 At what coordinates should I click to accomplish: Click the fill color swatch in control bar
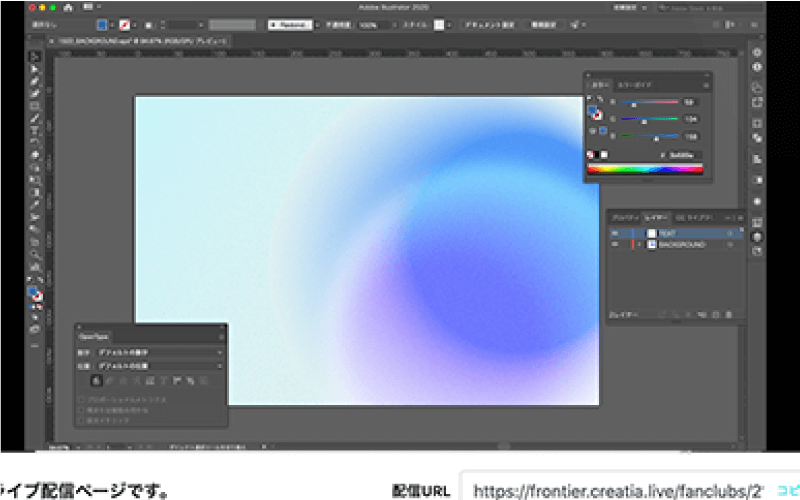click(102, 24)
